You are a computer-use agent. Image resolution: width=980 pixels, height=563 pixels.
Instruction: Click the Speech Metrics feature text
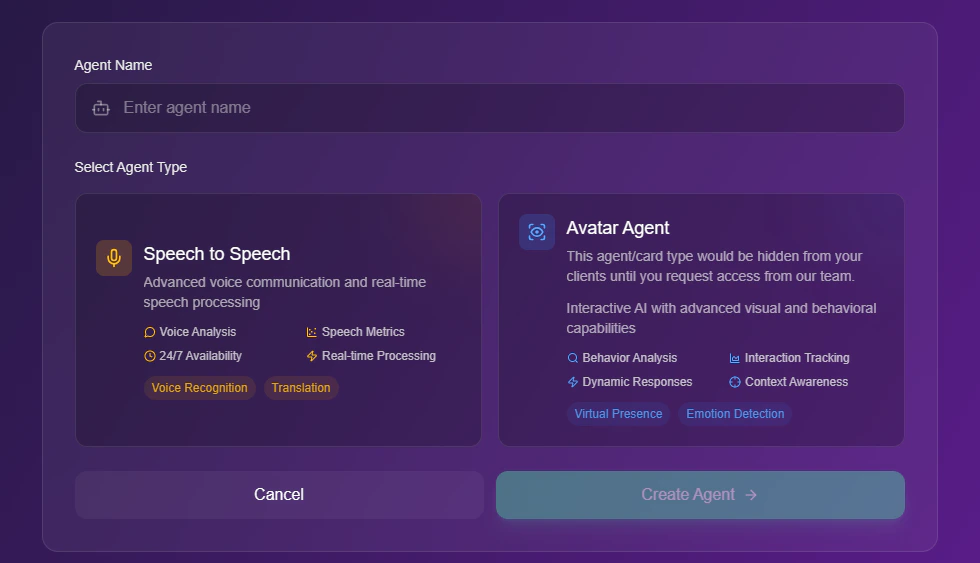tap(363, 332)
